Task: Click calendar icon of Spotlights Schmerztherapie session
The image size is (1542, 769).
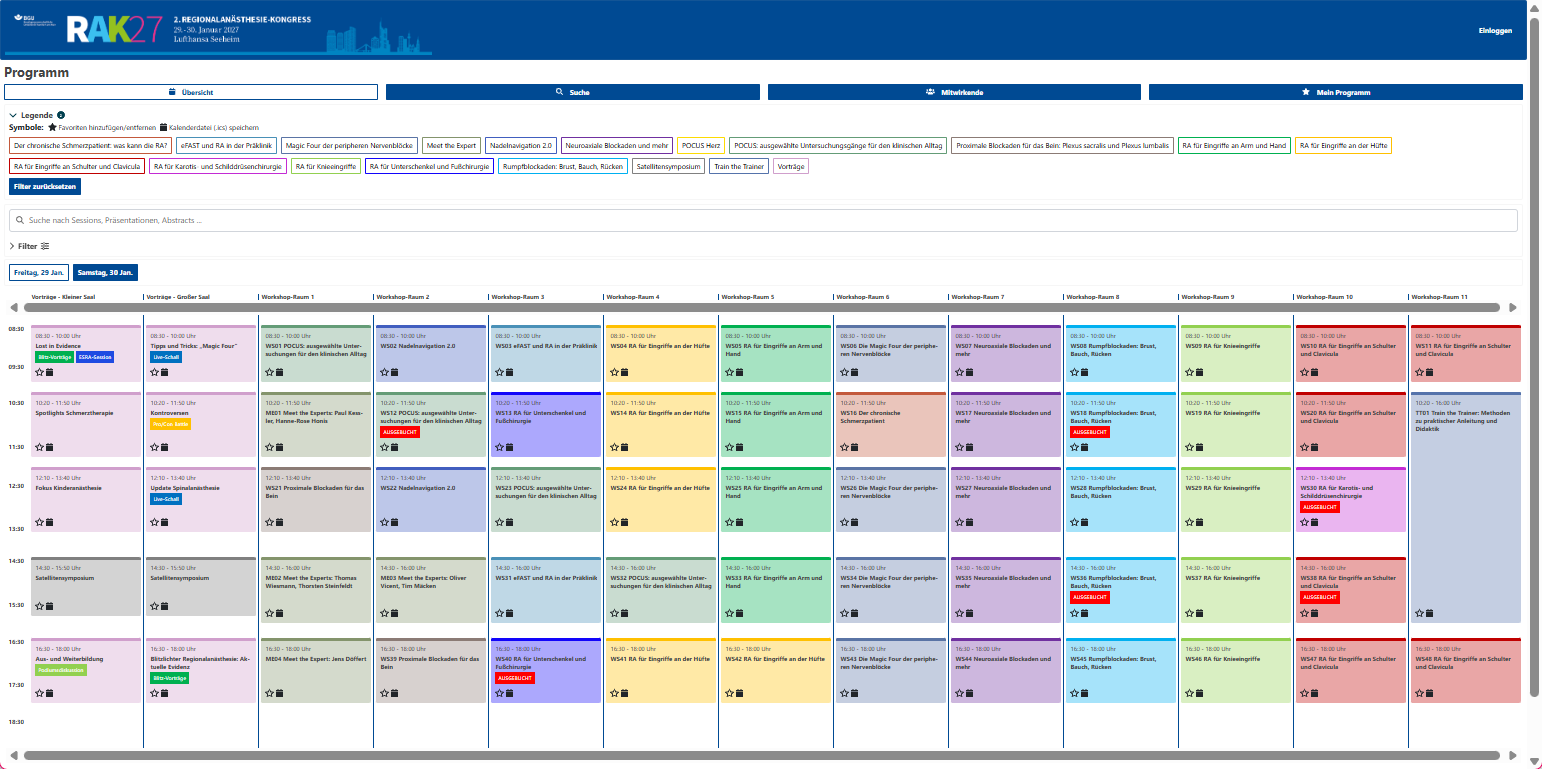Action: [x=50, y=447]
